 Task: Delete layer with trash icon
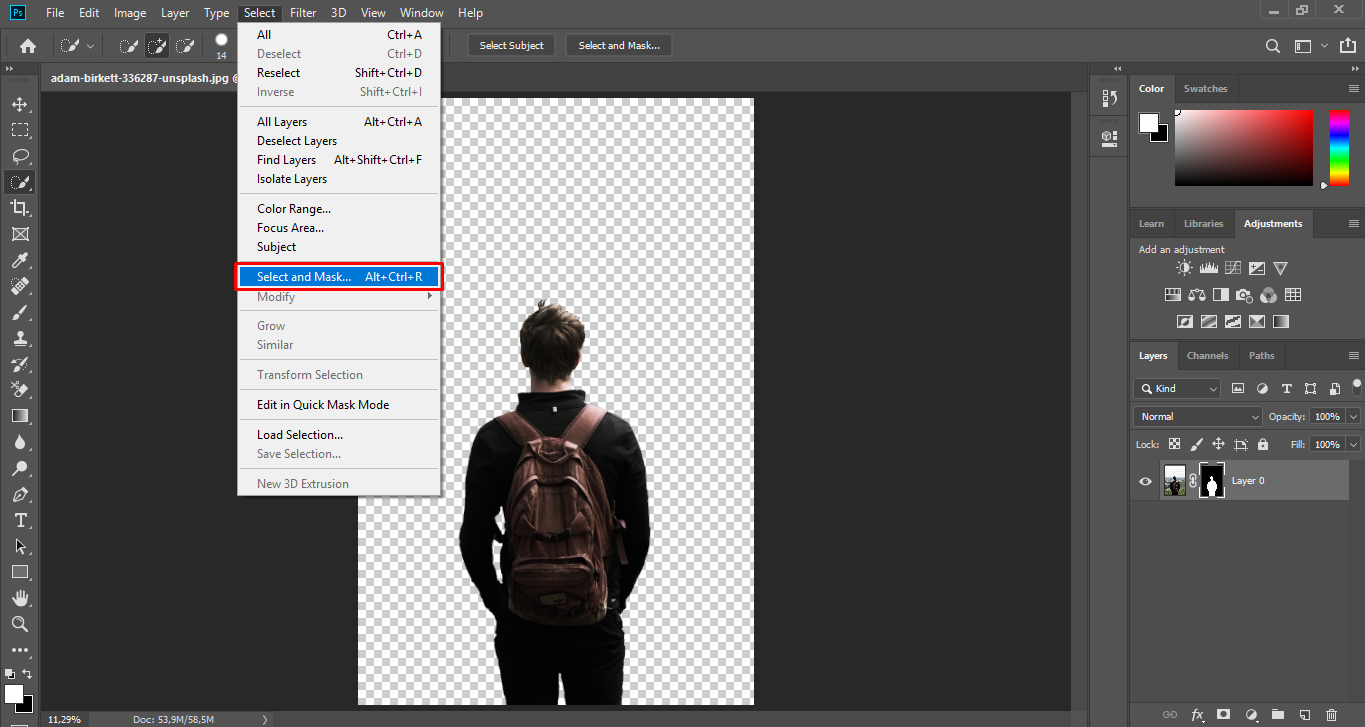(1331, 715)
